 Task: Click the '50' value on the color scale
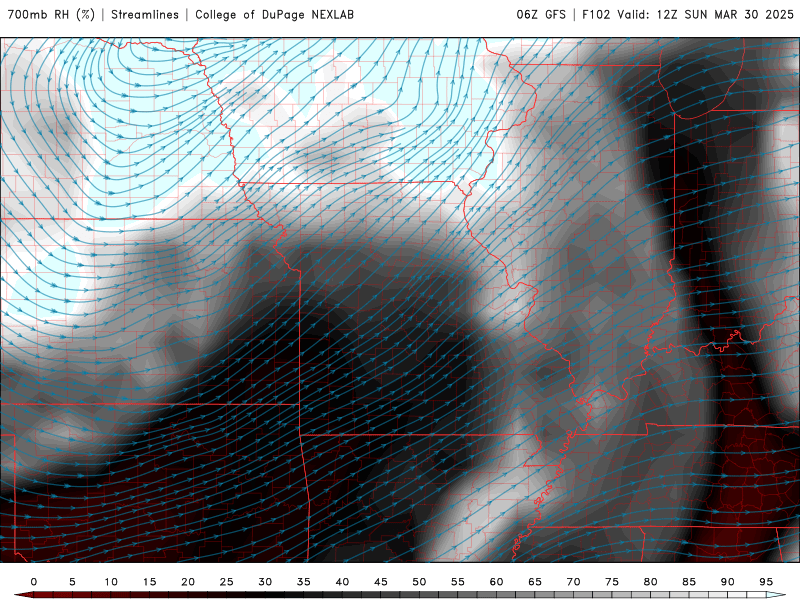[419, 582]
